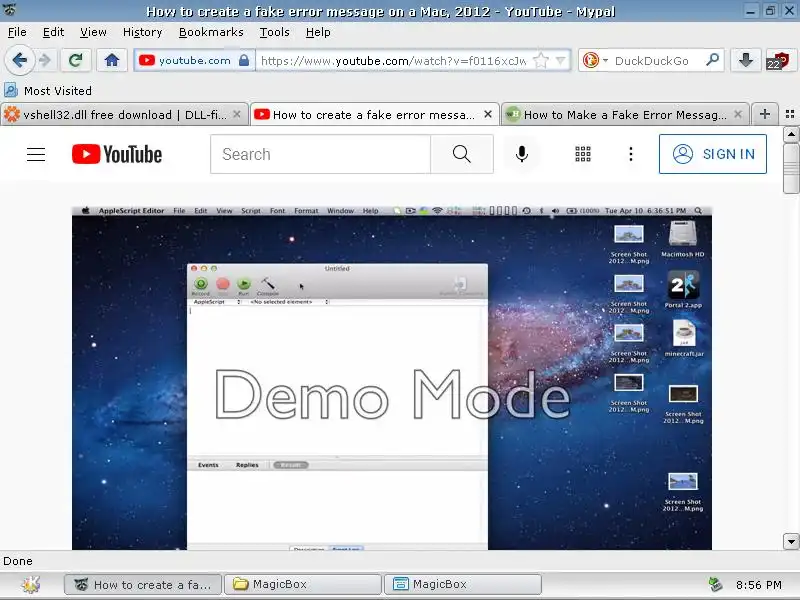The image size is (800, 600).
Task: Open the File menu
Action: (17, 32)
